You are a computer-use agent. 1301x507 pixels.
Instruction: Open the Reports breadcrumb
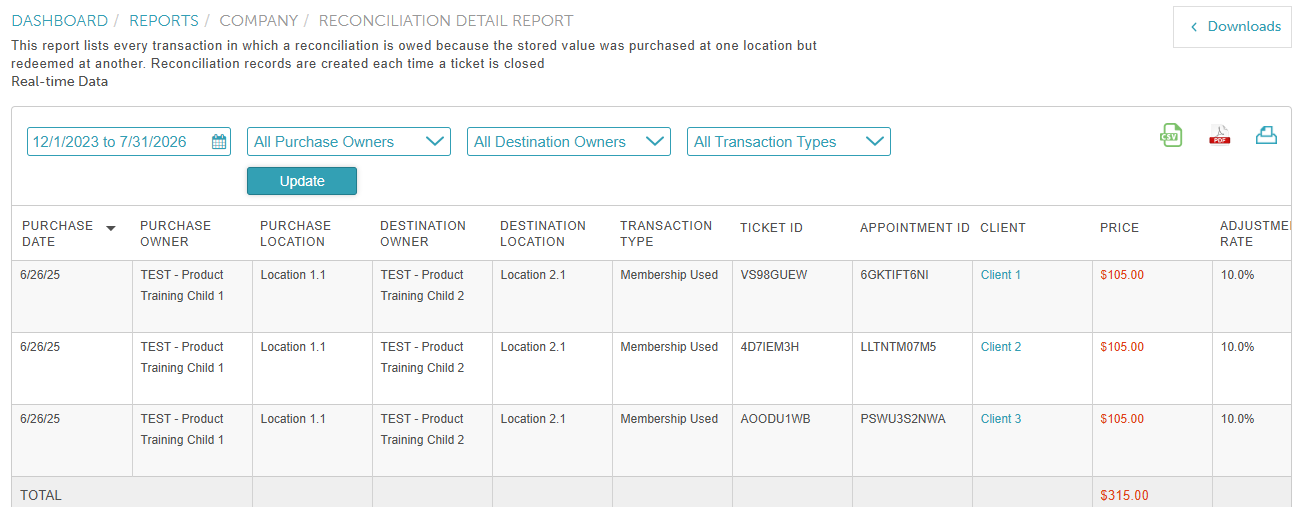(164, 21)
